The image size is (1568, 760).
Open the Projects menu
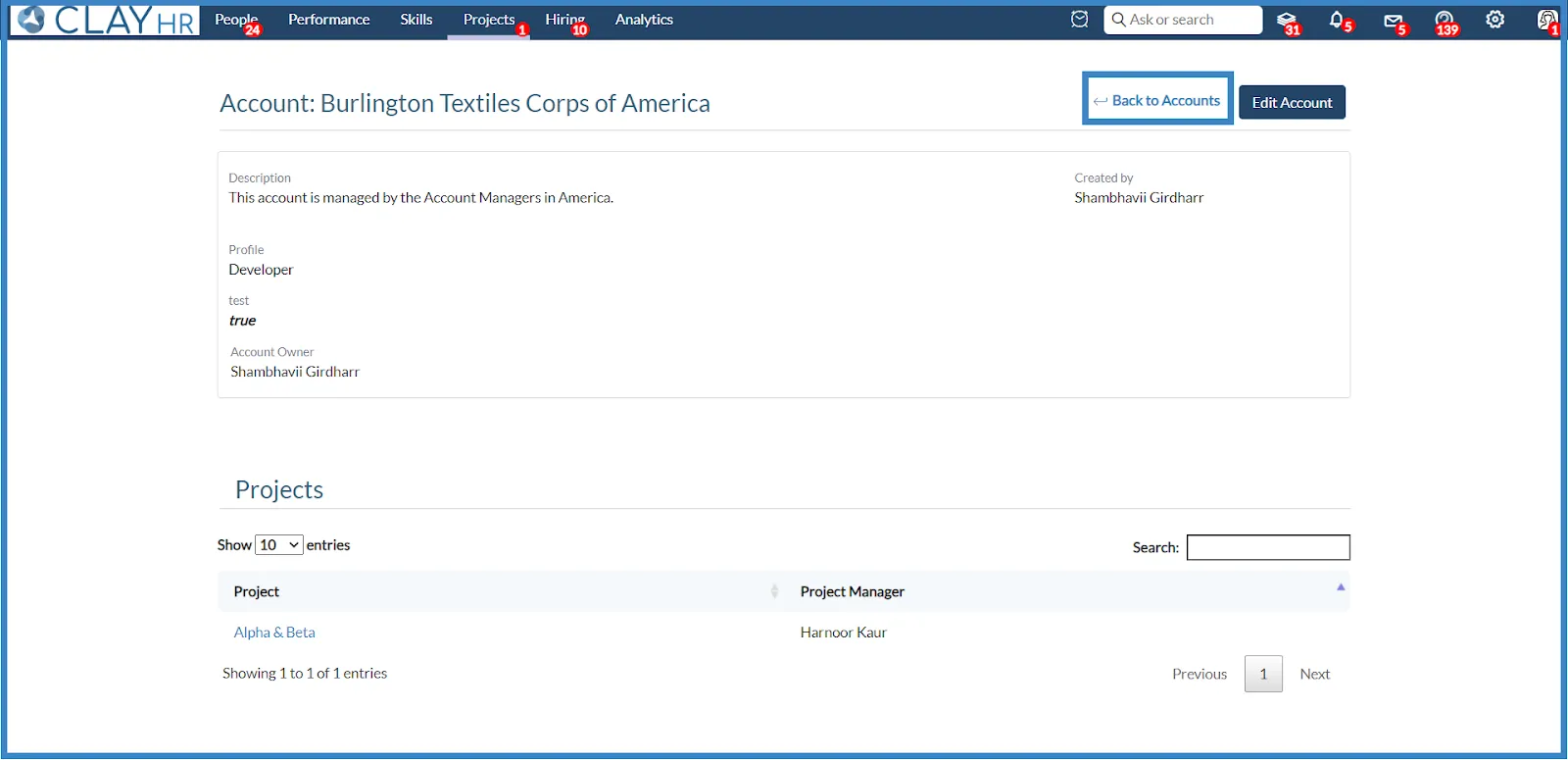(489, 20)
